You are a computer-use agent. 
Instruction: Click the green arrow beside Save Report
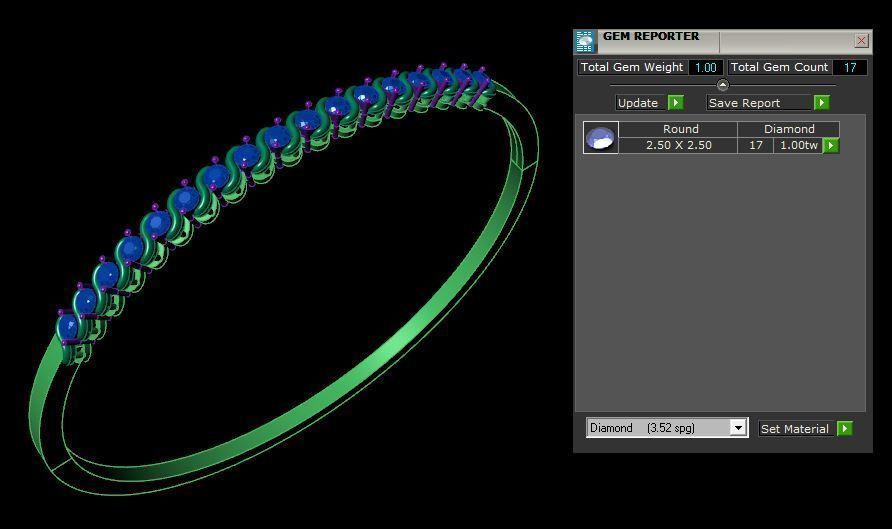coord(821,102)
